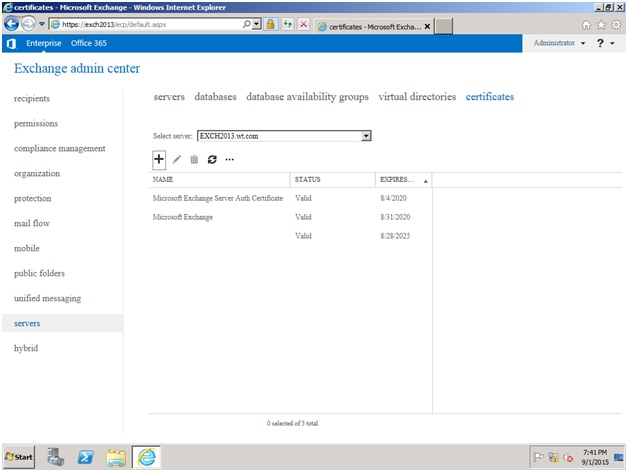628x472 pixels.
Task: Click the search magnifier in address bar
Action: [x=247, y=24]
